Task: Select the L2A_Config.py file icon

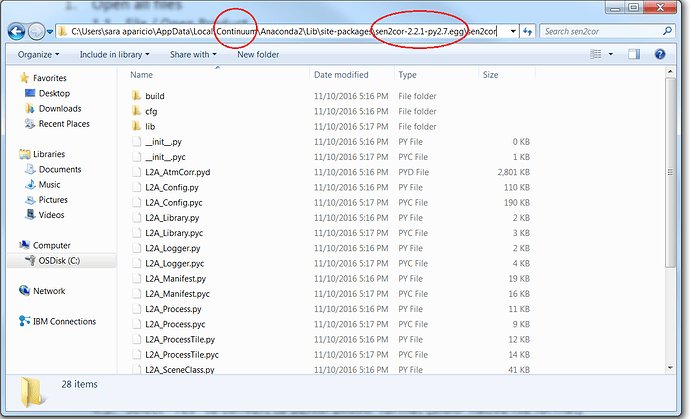Action: [x=137, y=187]
